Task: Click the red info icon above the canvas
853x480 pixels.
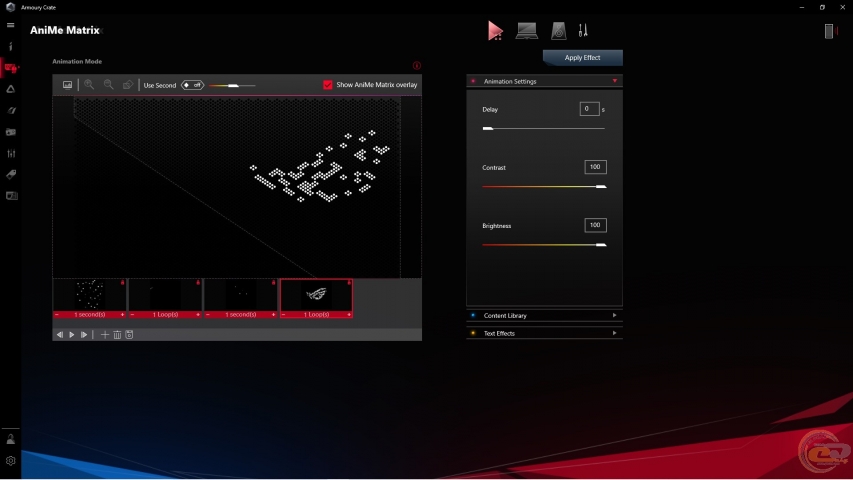Action: tap(417, 66)
